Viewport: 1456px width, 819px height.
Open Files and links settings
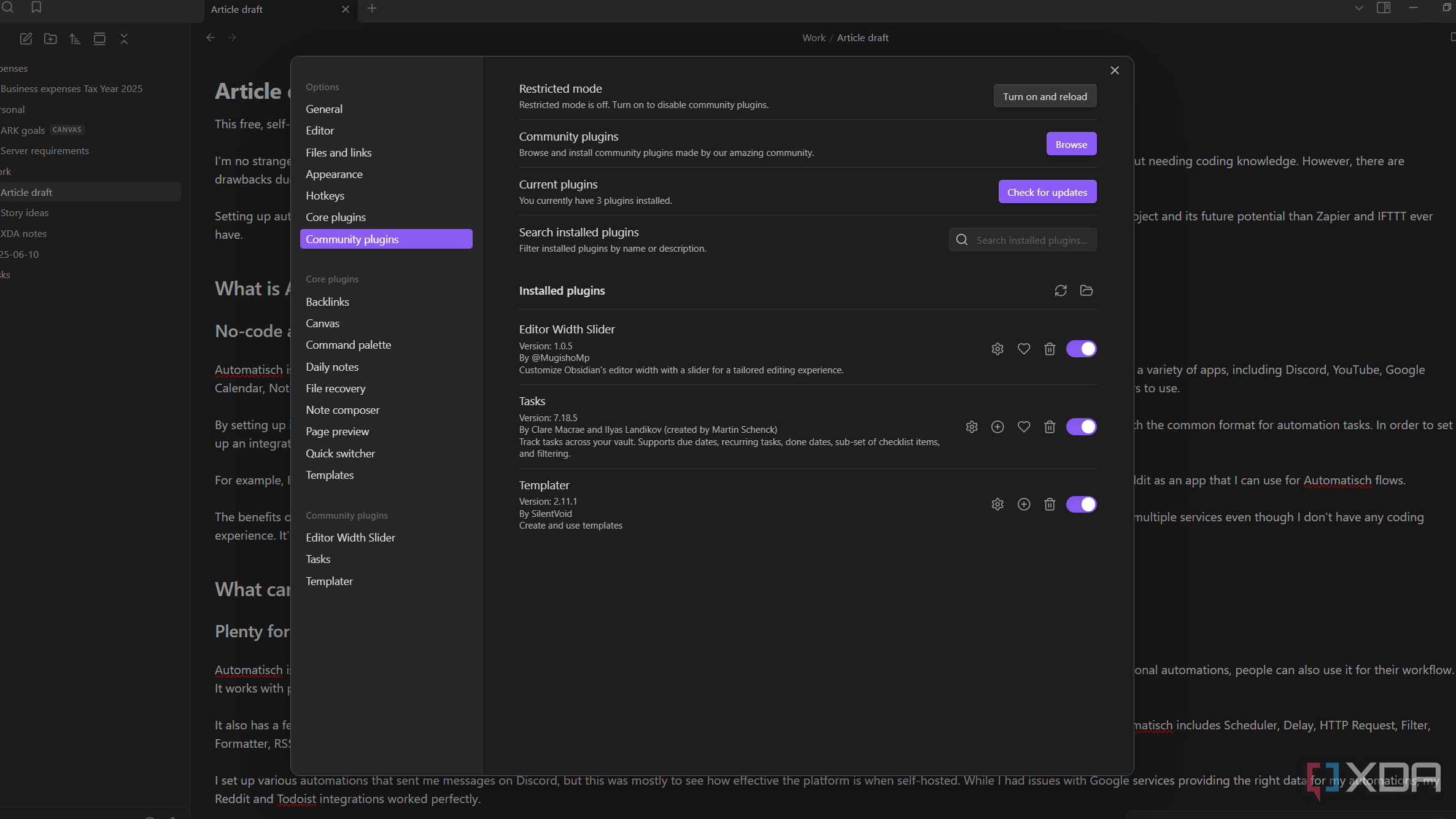386,152
